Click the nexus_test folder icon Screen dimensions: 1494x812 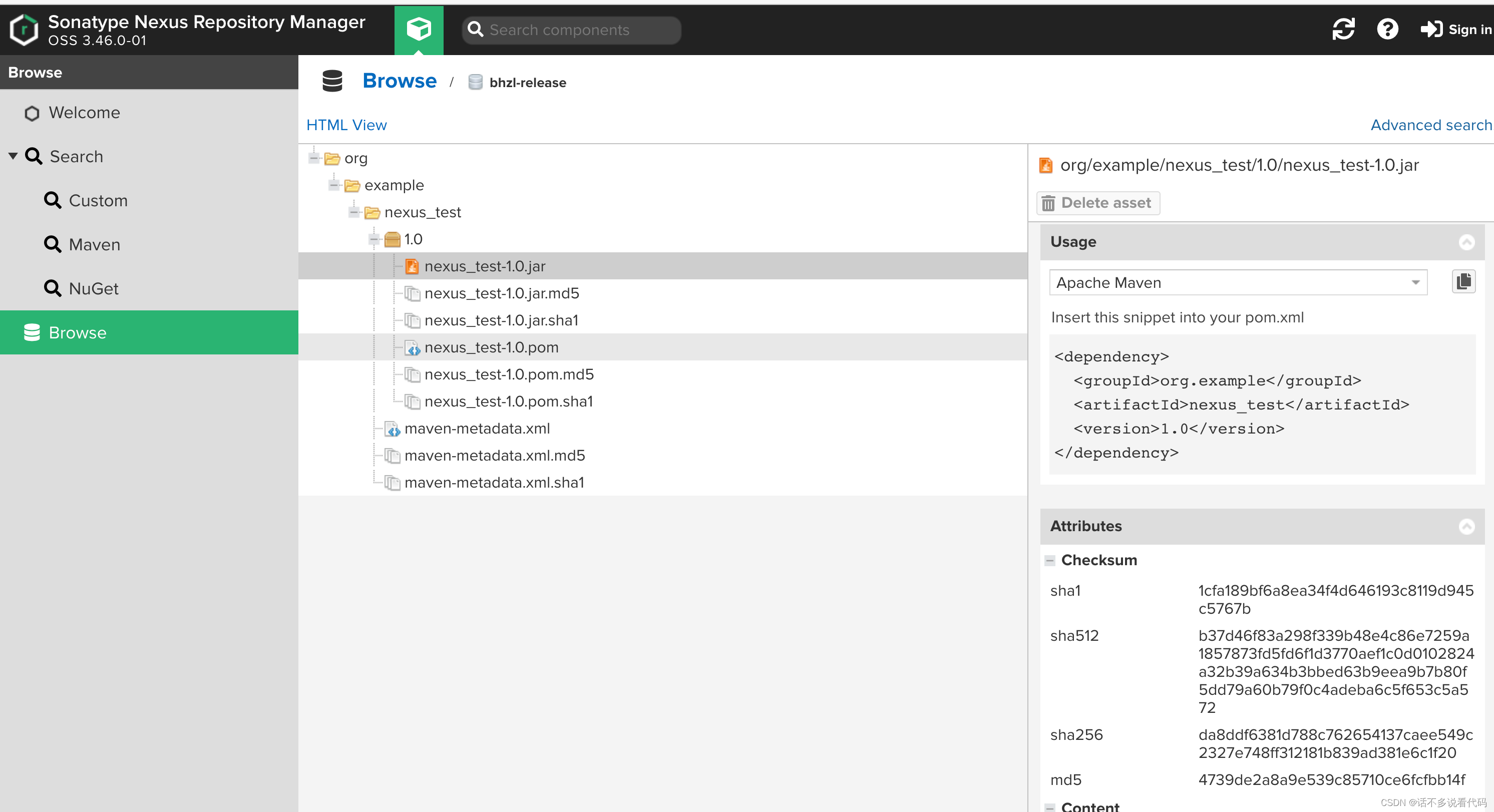(372, 212)
